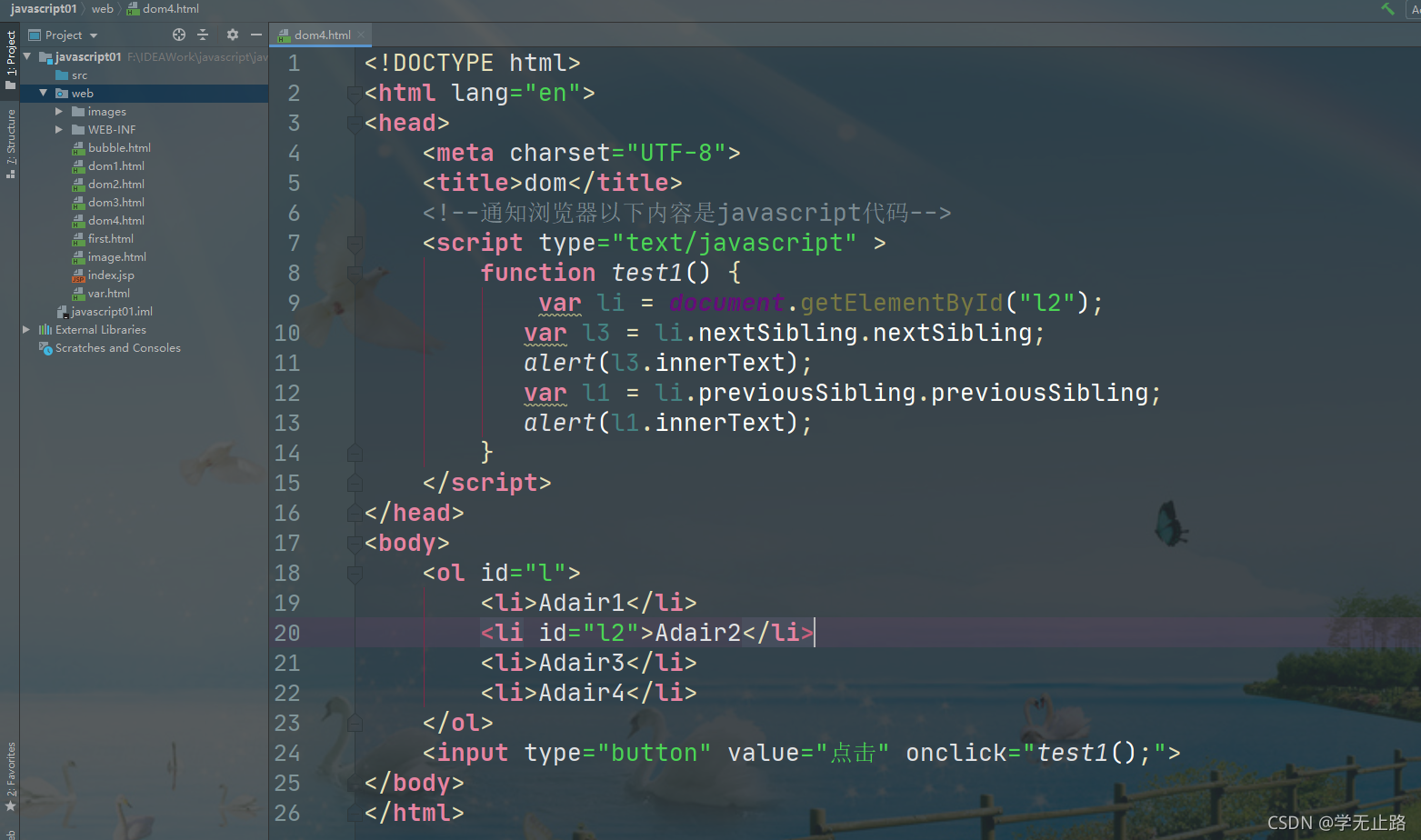Click web in the breadcrumb bar

click(103, 8)
